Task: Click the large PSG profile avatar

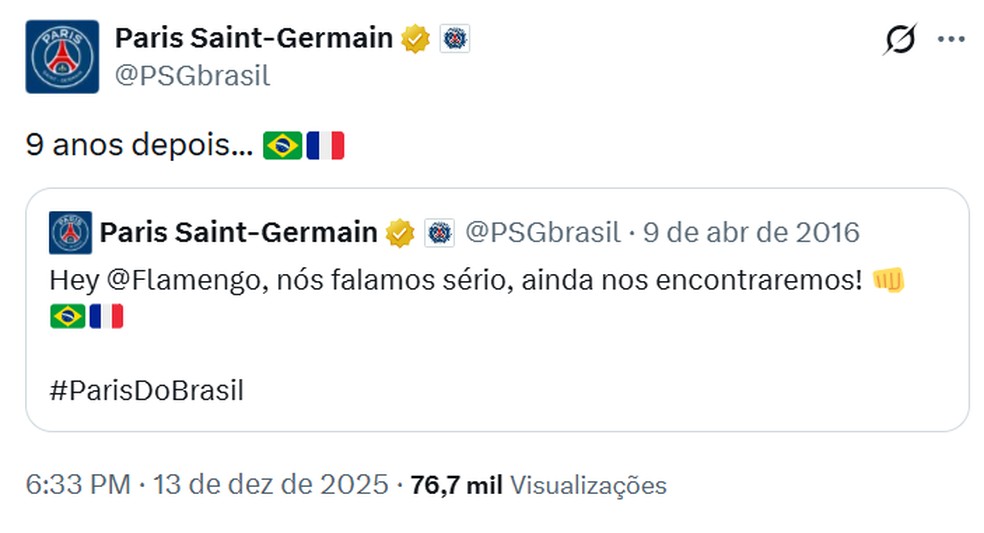Action: tap(62, 56)
